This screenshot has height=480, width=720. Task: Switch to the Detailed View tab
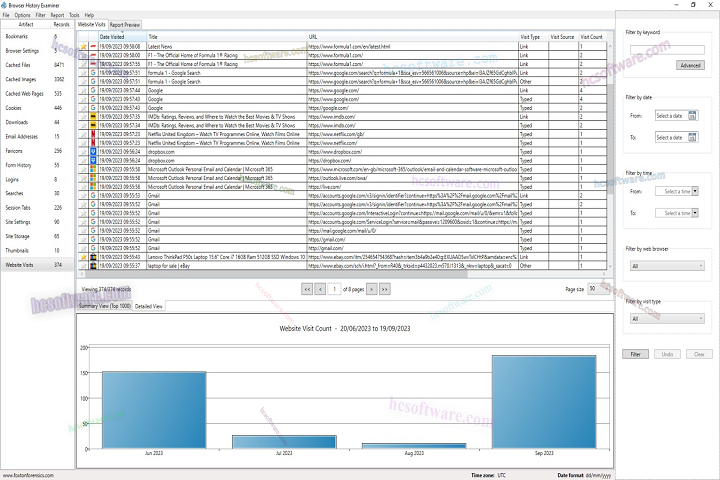150,306
